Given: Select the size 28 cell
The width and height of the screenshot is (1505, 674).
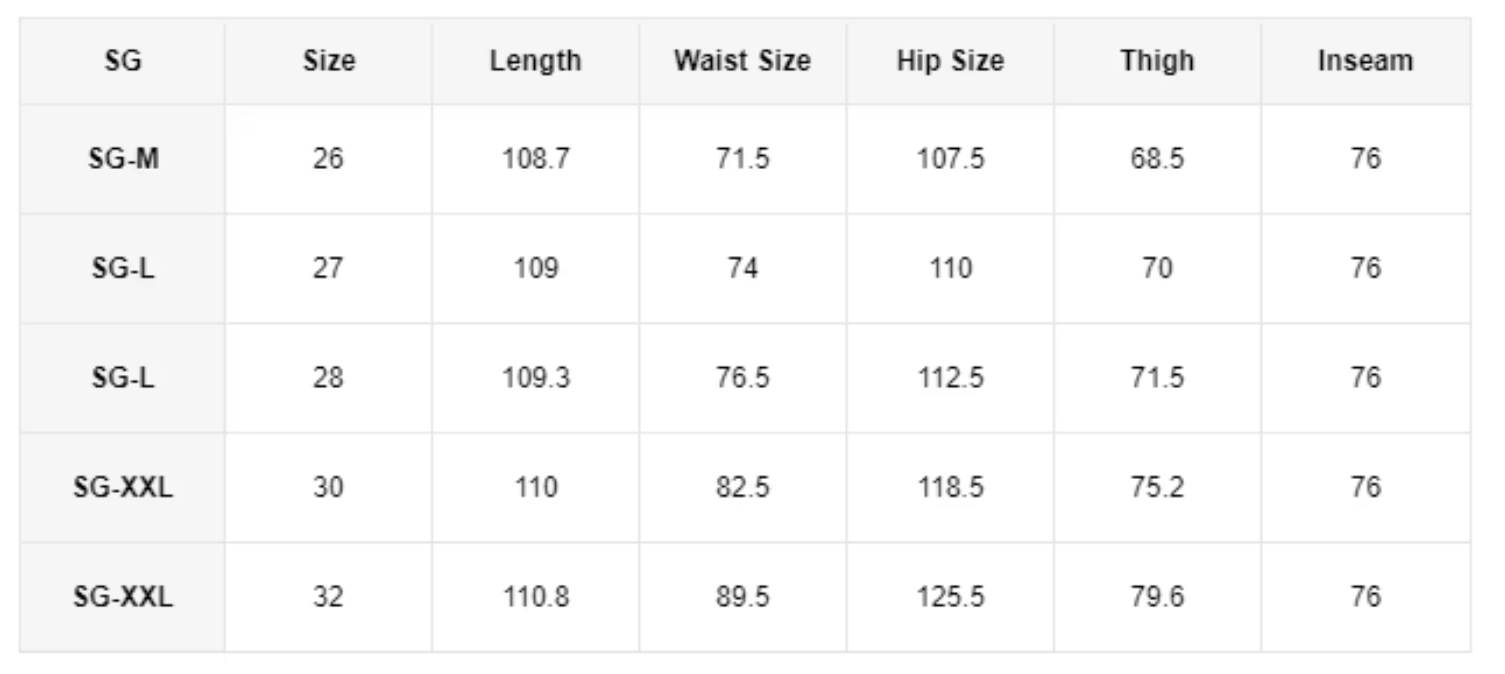Looking at the screenshot, I should [x=328, y=378].
